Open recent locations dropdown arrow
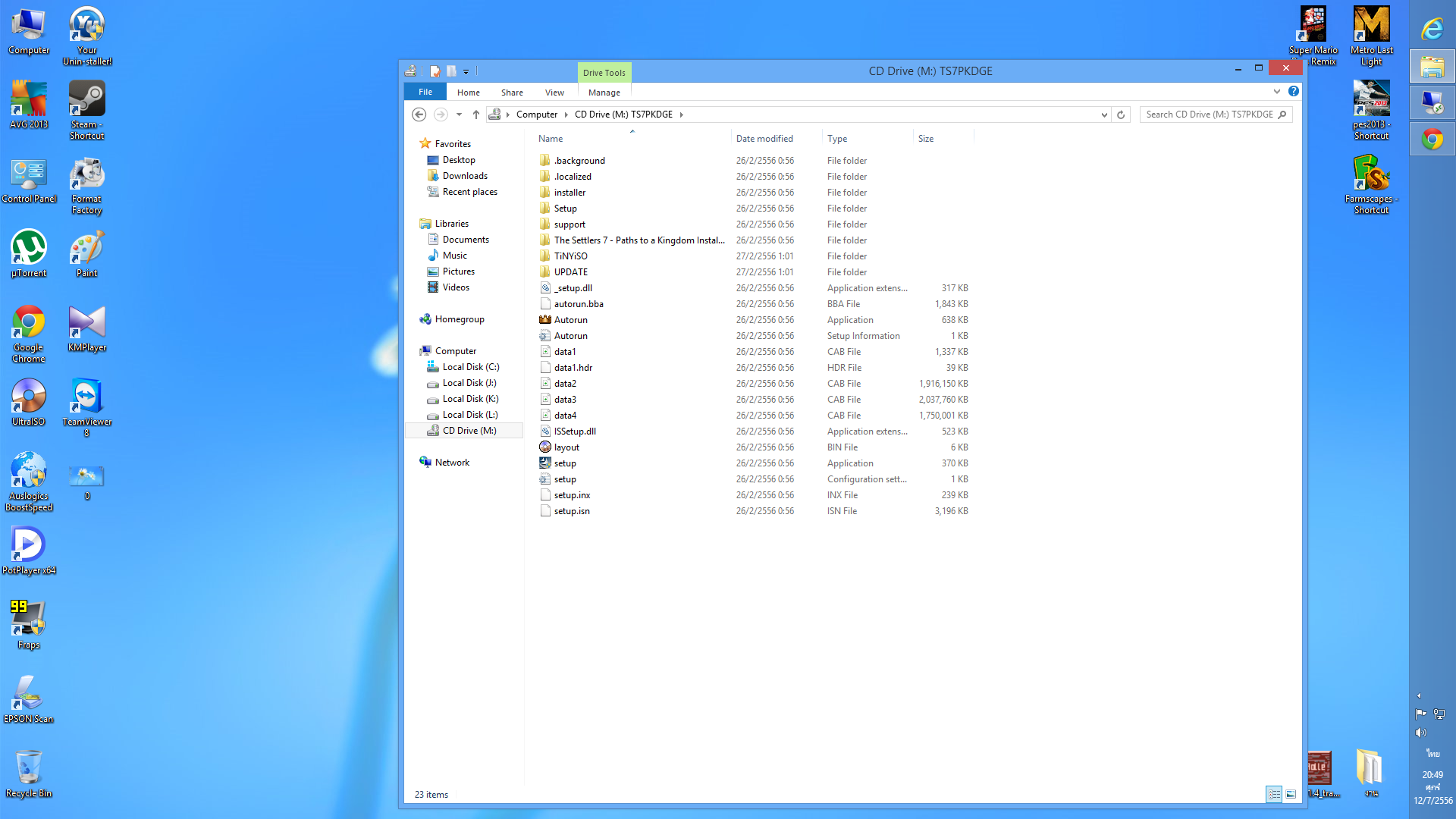Screen dimensions: 1456x819 [x=459, y=115]
